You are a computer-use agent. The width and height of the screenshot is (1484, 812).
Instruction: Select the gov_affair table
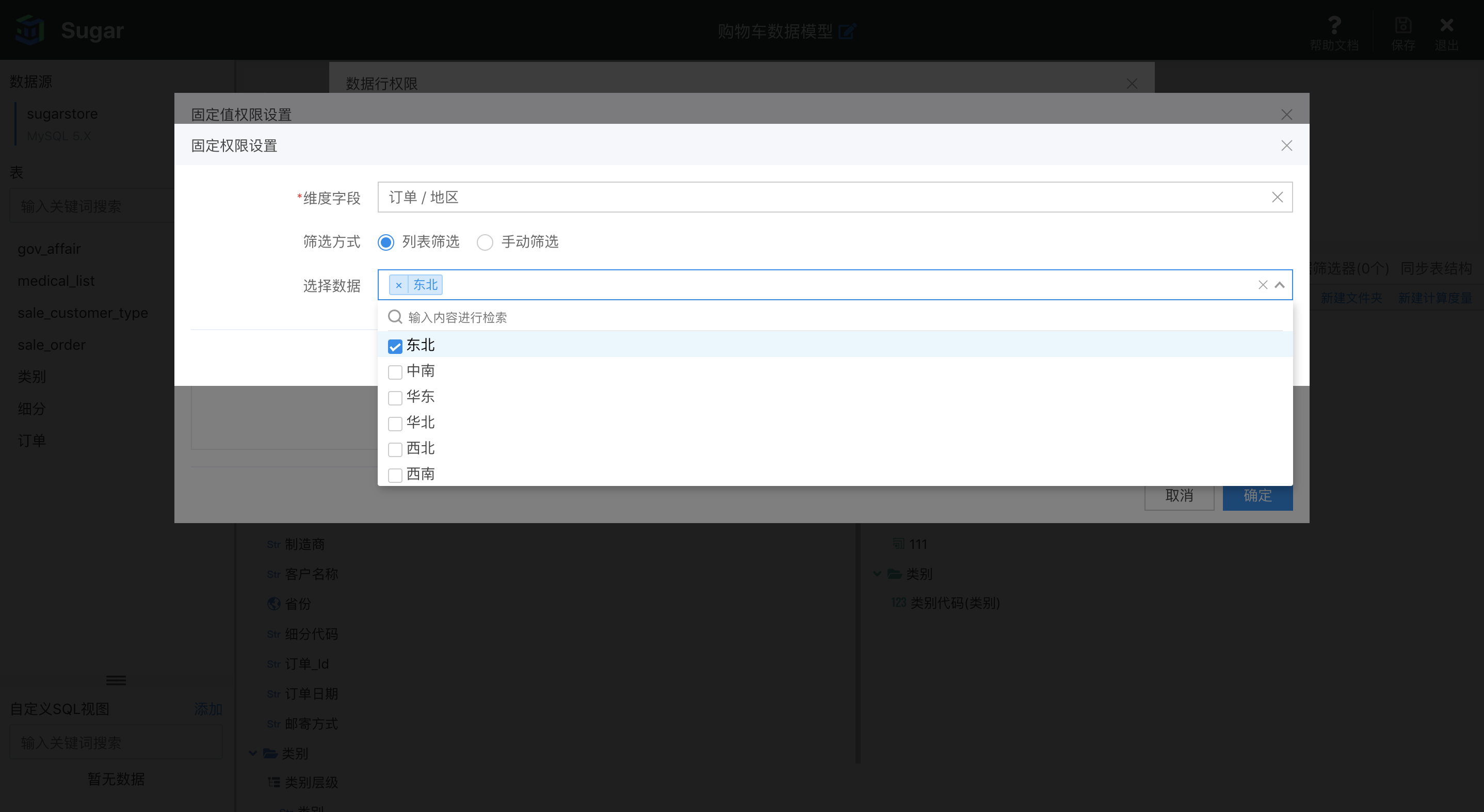point(49,249)
